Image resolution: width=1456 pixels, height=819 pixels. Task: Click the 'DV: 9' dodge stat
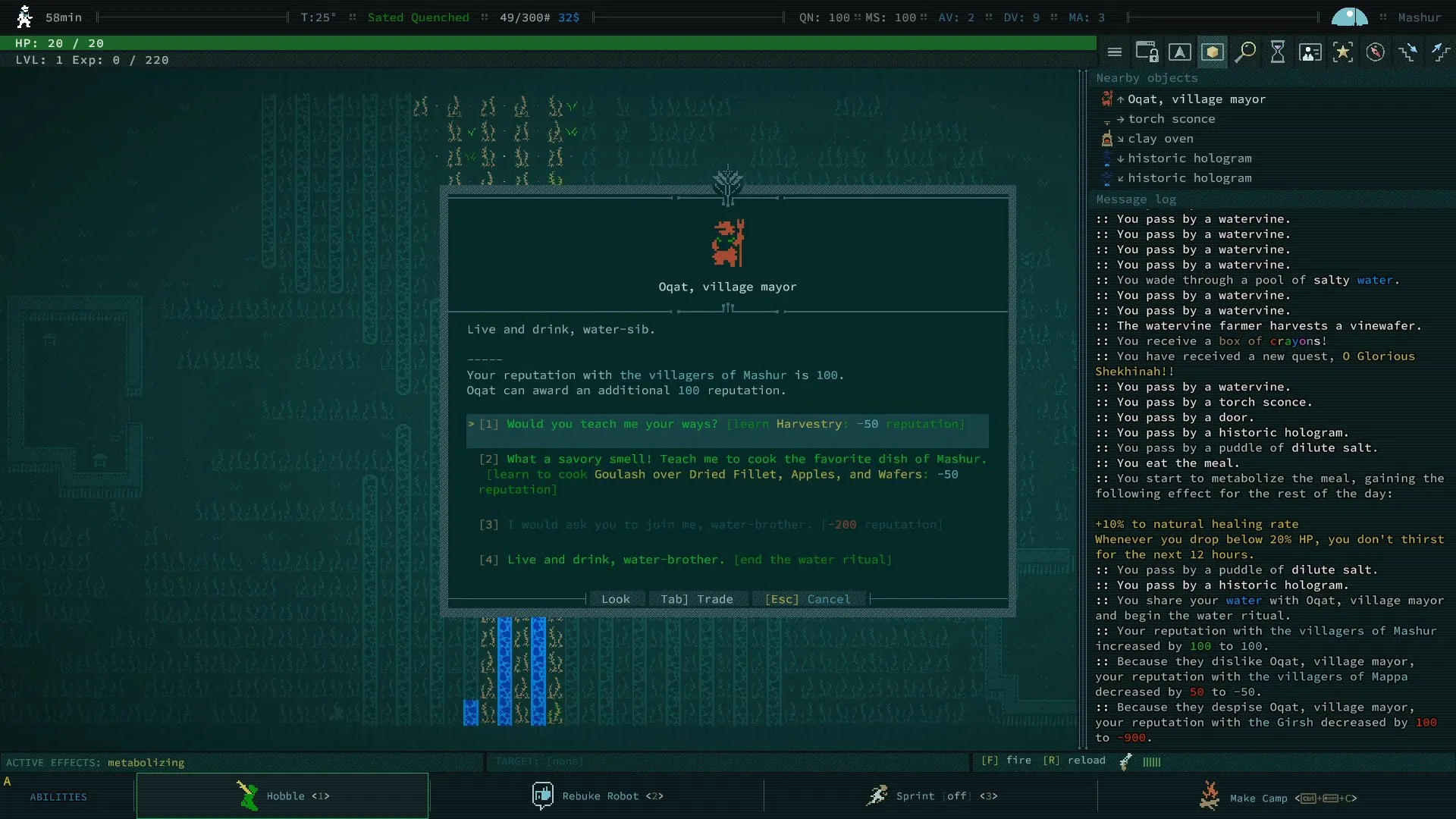point(1021,17)
